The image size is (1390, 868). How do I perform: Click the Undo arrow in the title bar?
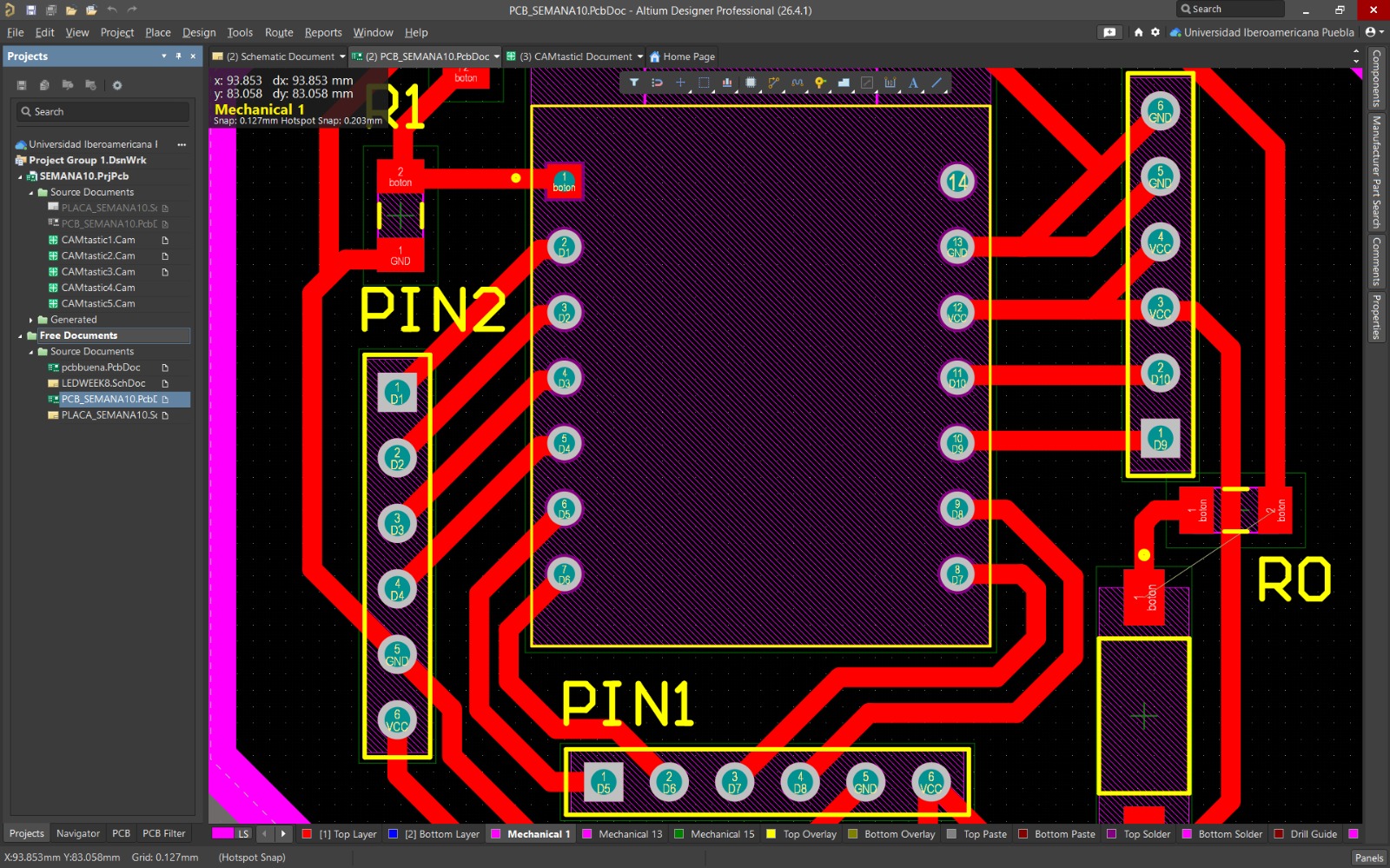coord(112,10)
